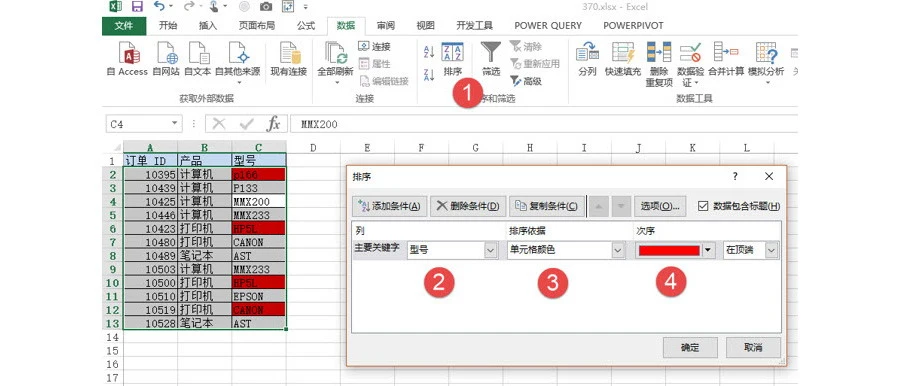Switch to the POWER QUERY tab
This screenshot has height=386, width=900.
click(x=548, y=26)
